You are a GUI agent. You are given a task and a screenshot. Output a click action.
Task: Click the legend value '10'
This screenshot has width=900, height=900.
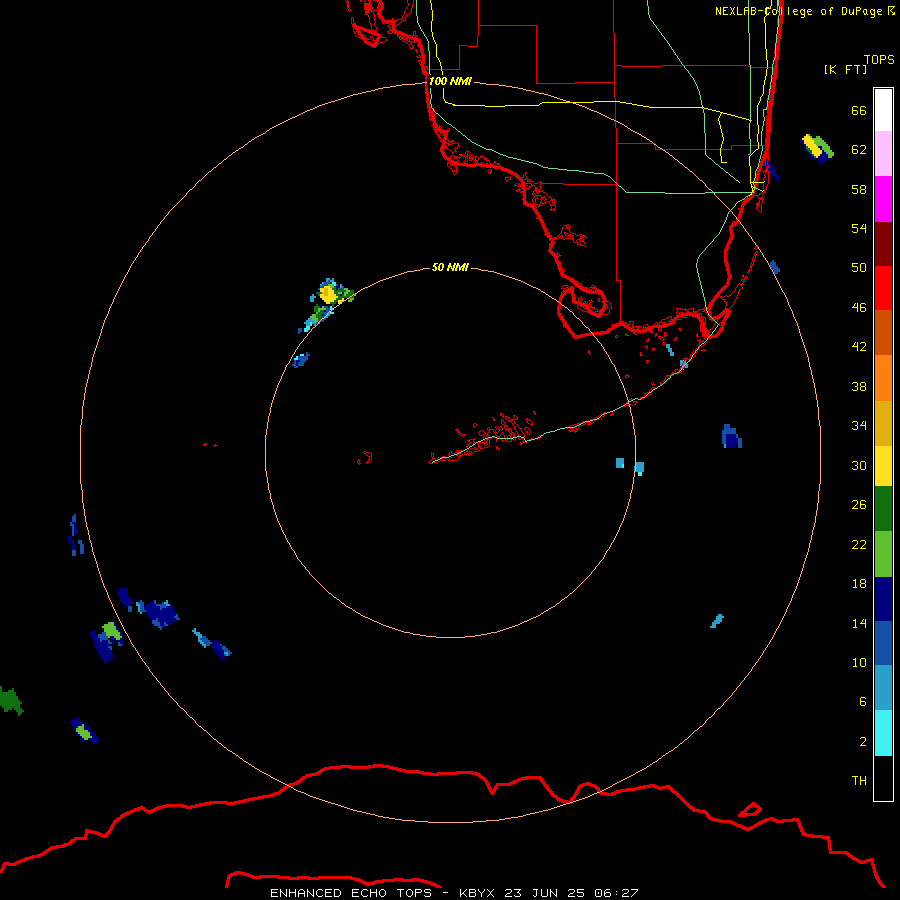tap(859, 662)
